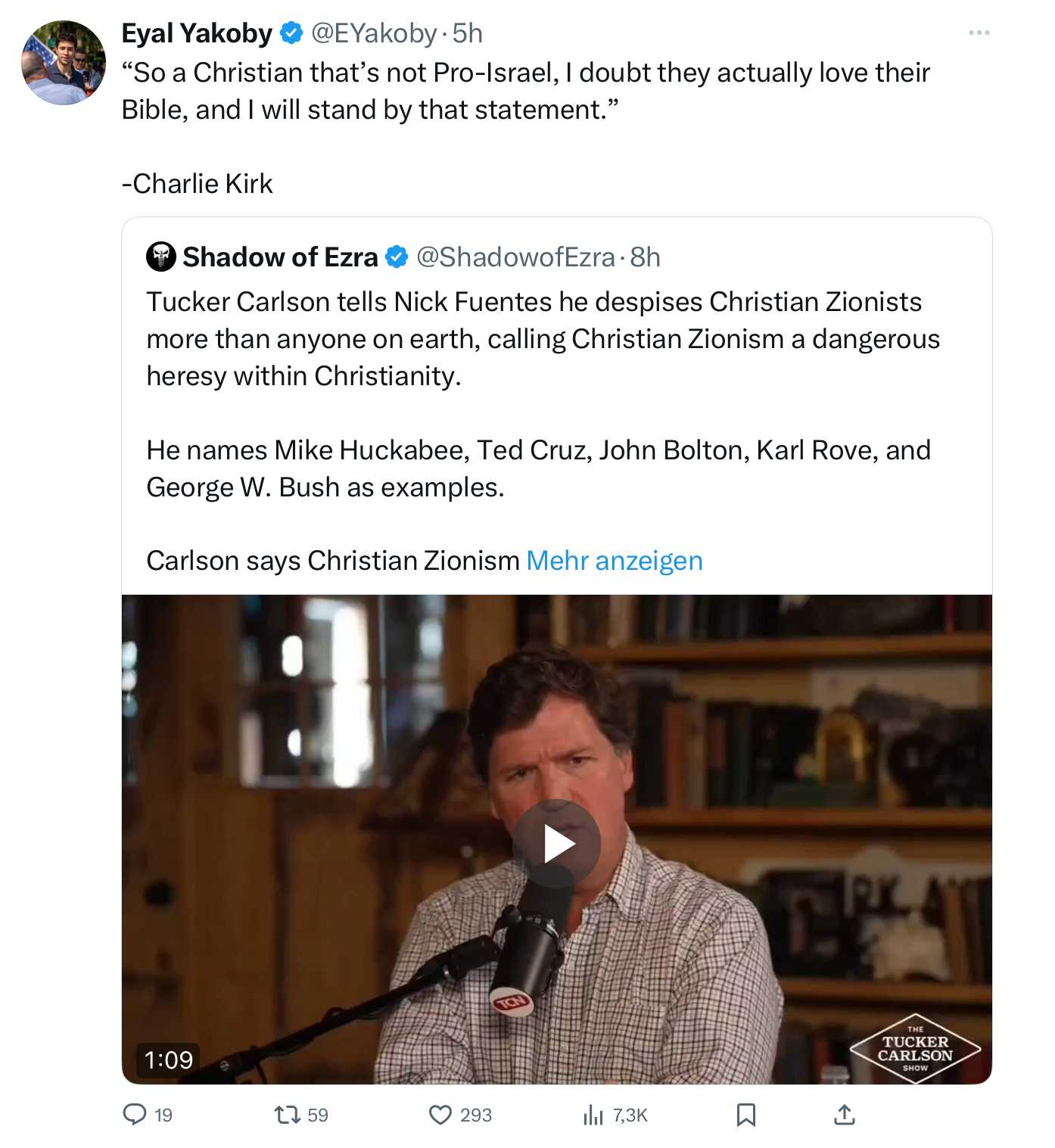The image size is (1055, 1148).
Task: Click the 5h post timestamp
Action: click(x=468, y=33)
